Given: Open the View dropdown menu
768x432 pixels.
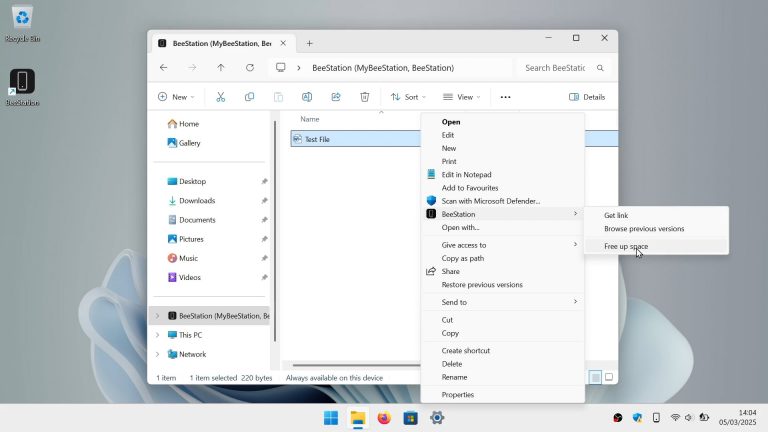Looking at the screenshot, I should [x=461, y=97].
